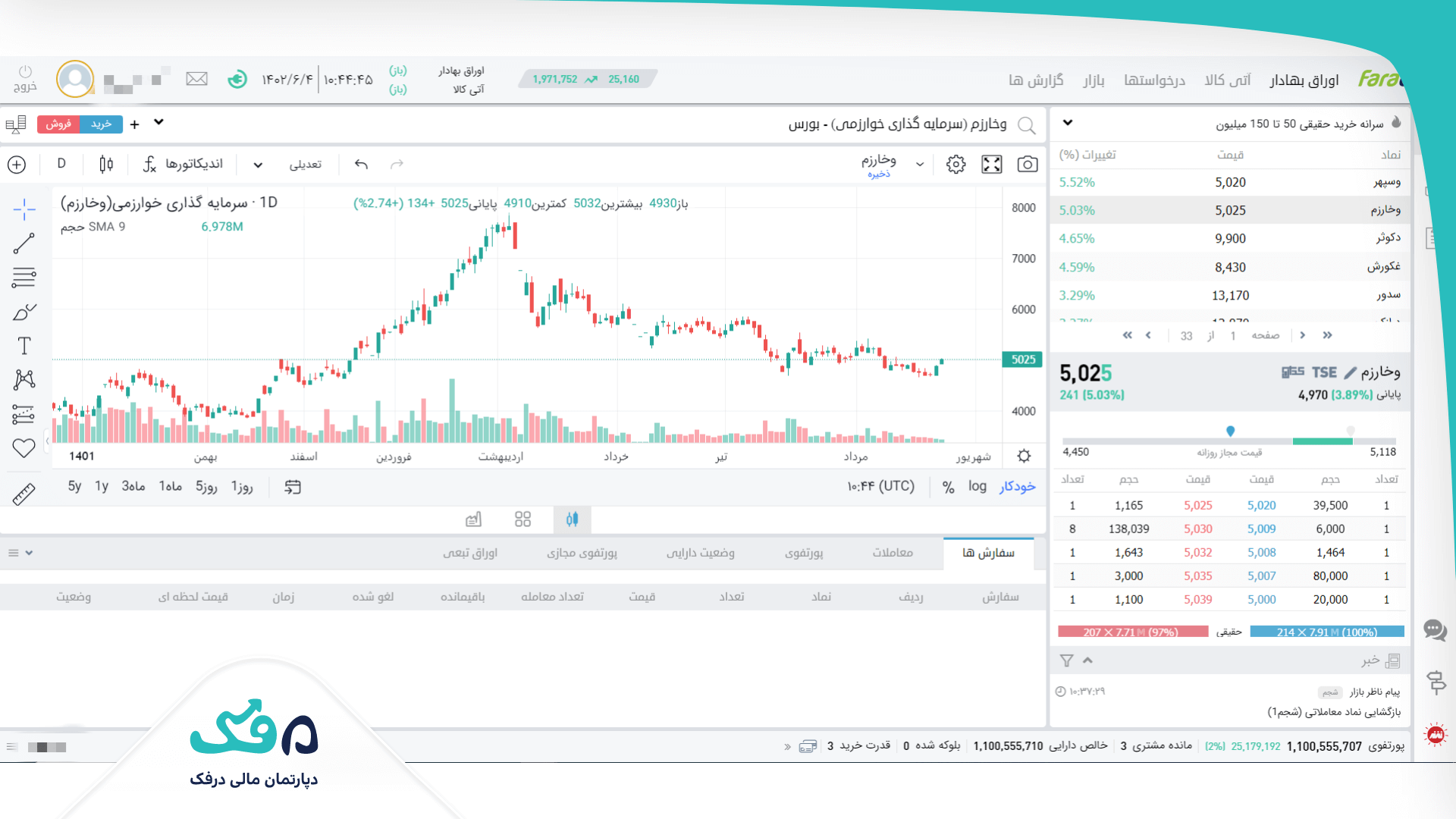The height and width of the screenshot is (819, 1456).
Task: Select the text annotation tool
Action: coord(24,346)
